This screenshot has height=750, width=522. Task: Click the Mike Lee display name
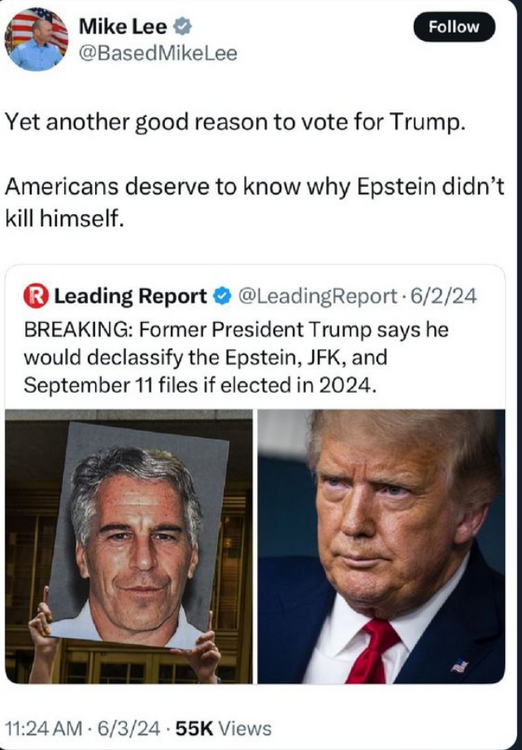(x=123, y=27)
